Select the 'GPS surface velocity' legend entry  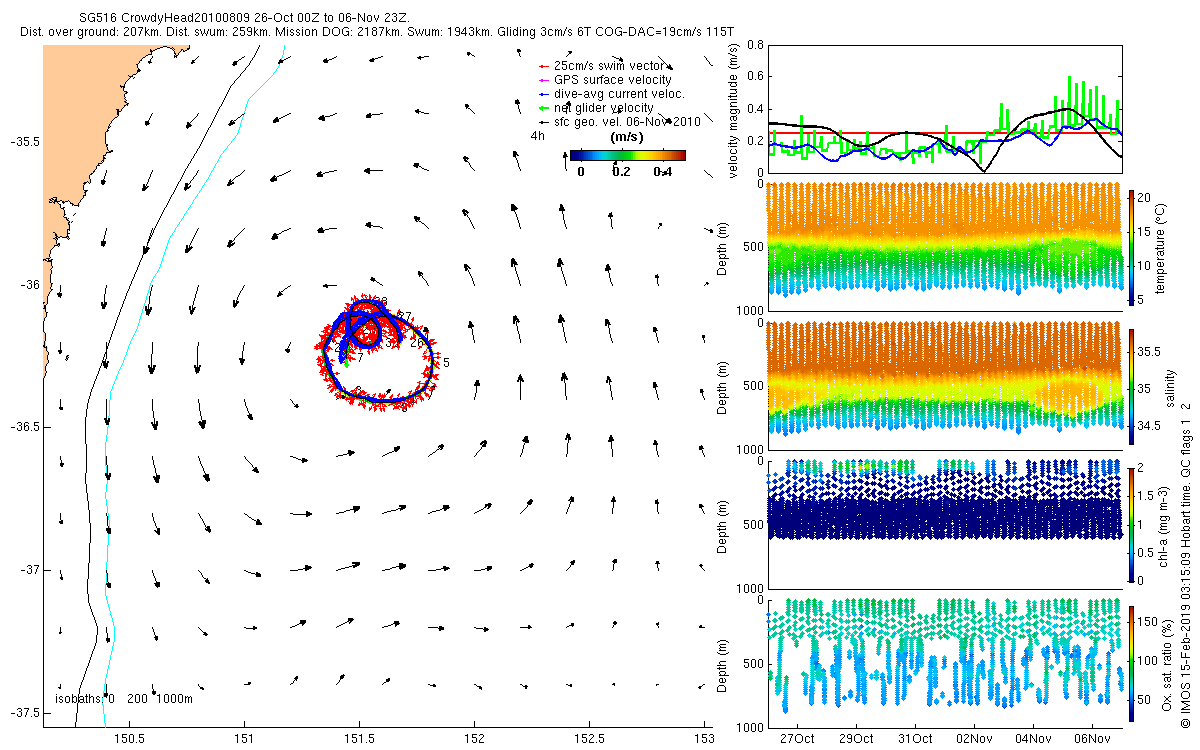(605, 80)
